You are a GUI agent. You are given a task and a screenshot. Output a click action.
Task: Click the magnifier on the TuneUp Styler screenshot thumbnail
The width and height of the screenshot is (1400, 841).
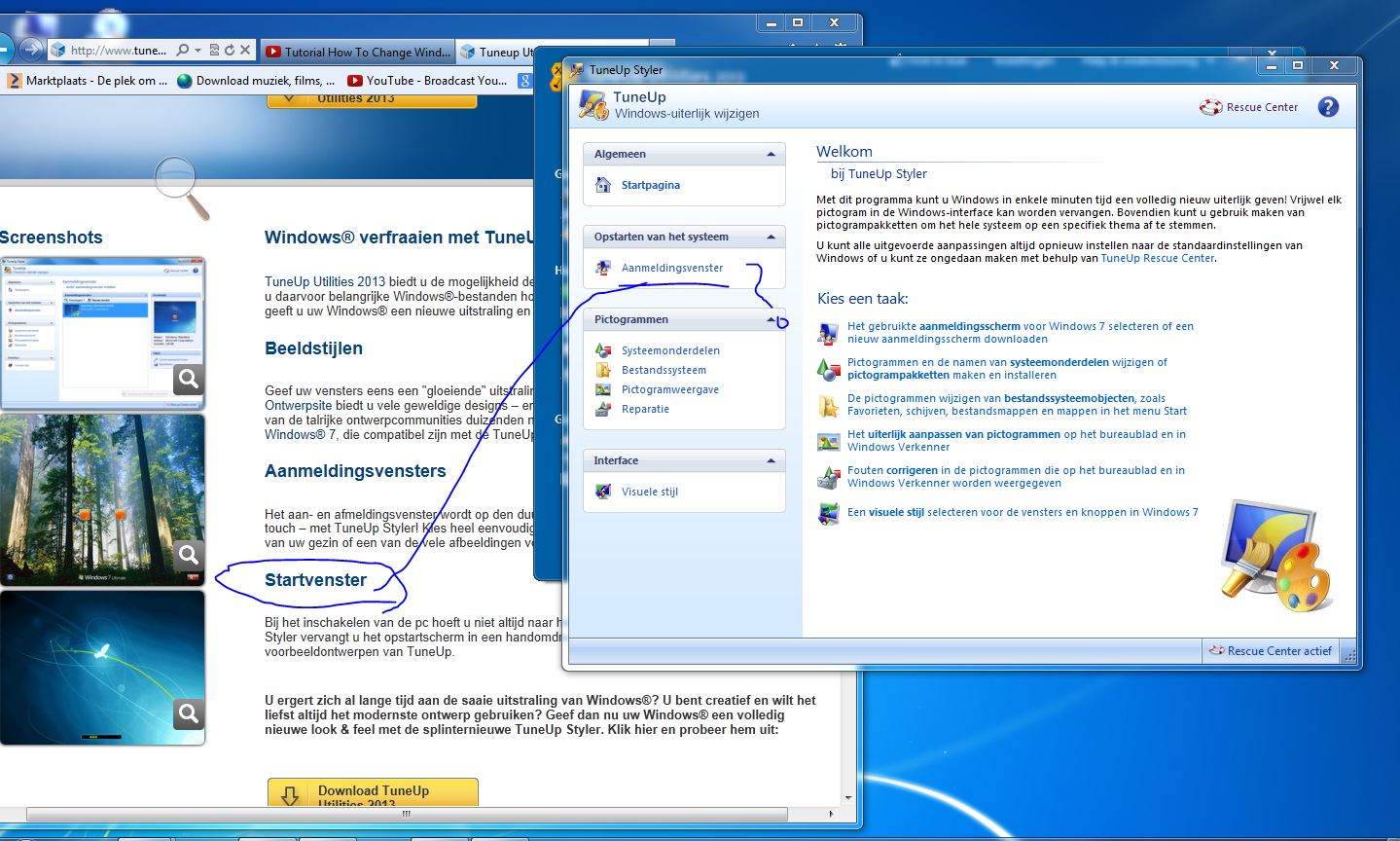pyautogui.click(x=189, y=379)
